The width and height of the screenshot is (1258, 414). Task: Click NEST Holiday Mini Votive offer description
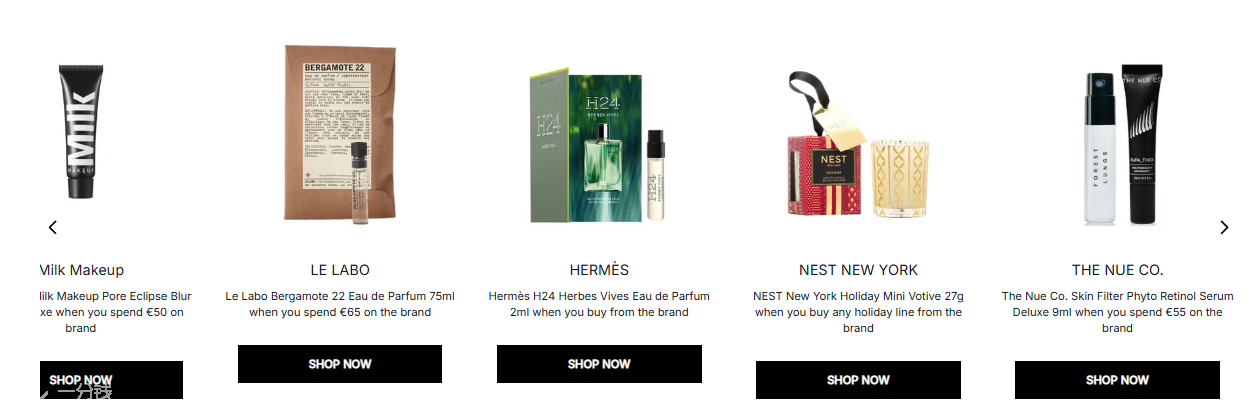coord(858,312)
